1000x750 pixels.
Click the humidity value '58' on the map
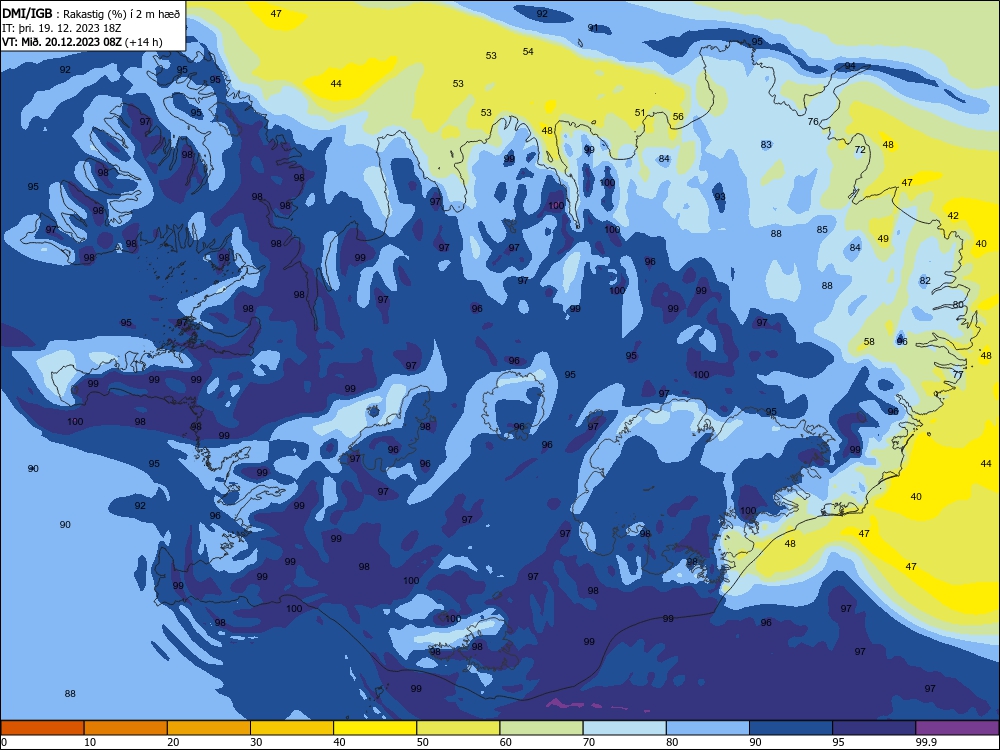869,342
